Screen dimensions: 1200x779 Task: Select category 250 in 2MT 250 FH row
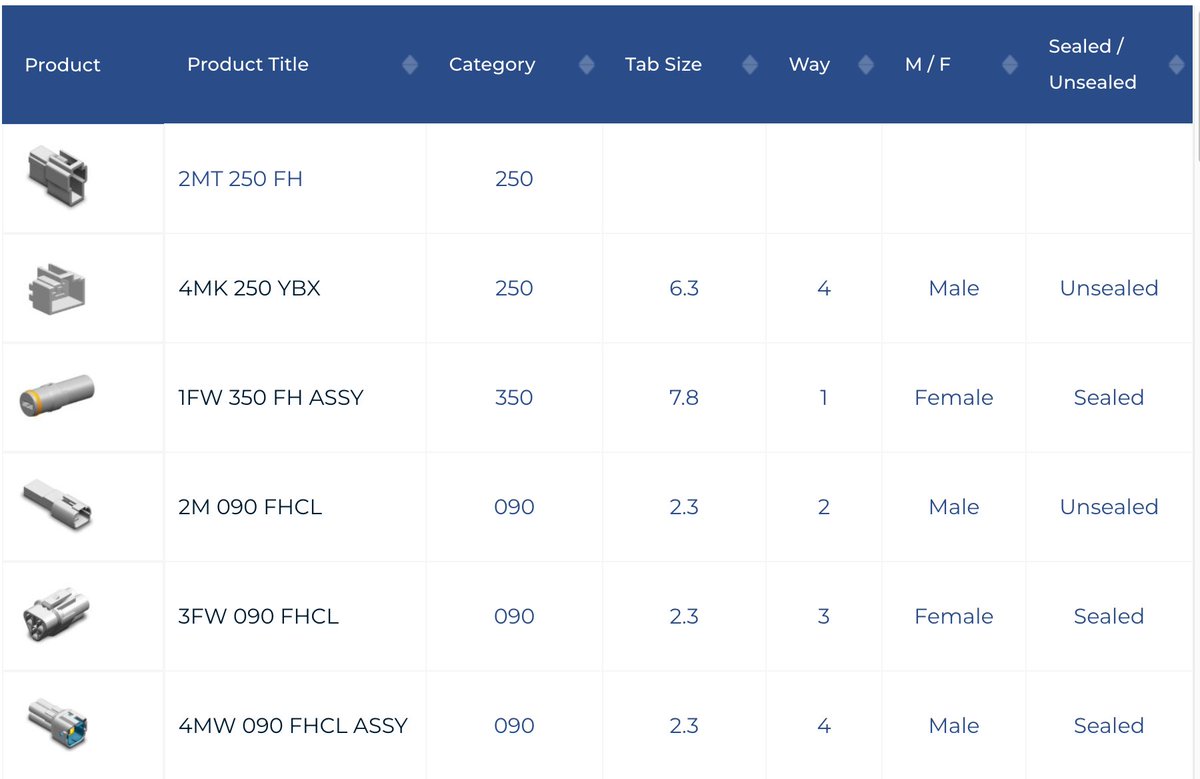514,179
